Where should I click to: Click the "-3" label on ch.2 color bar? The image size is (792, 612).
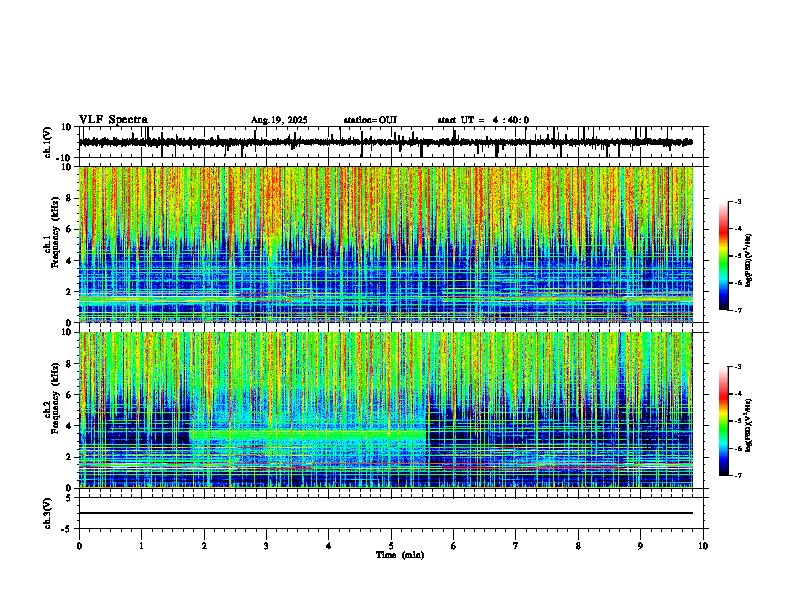(737, 367)
